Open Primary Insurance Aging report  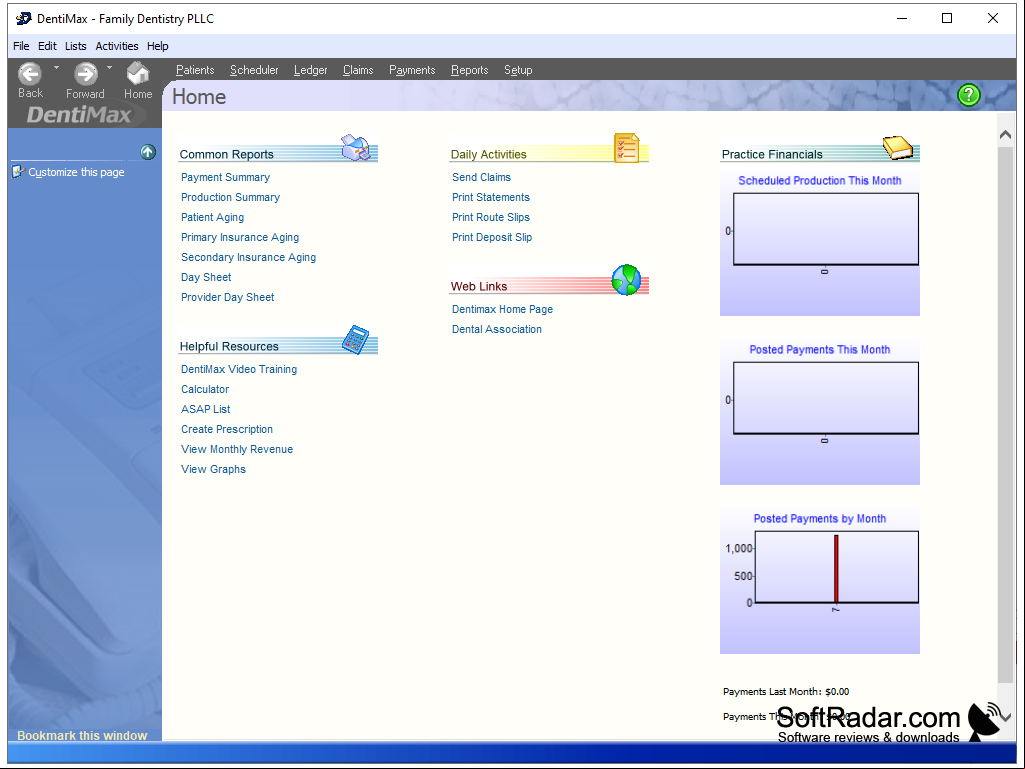[240, 237]
